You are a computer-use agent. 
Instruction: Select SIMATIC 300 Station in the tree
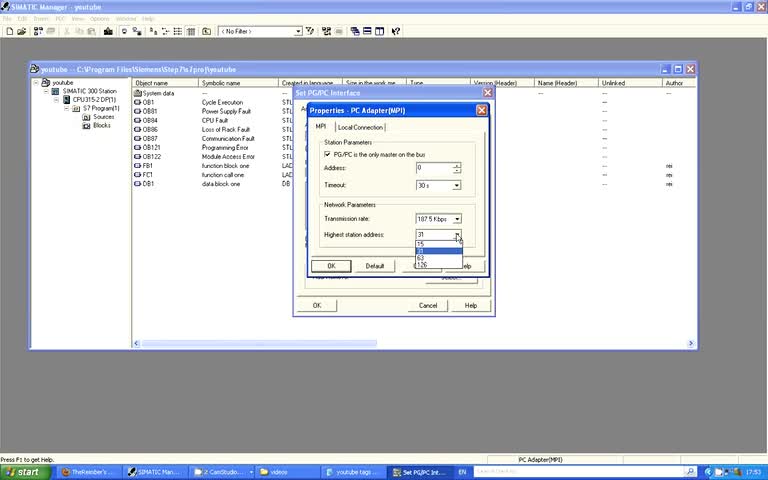pyautogui.click(x=90, y=91)
